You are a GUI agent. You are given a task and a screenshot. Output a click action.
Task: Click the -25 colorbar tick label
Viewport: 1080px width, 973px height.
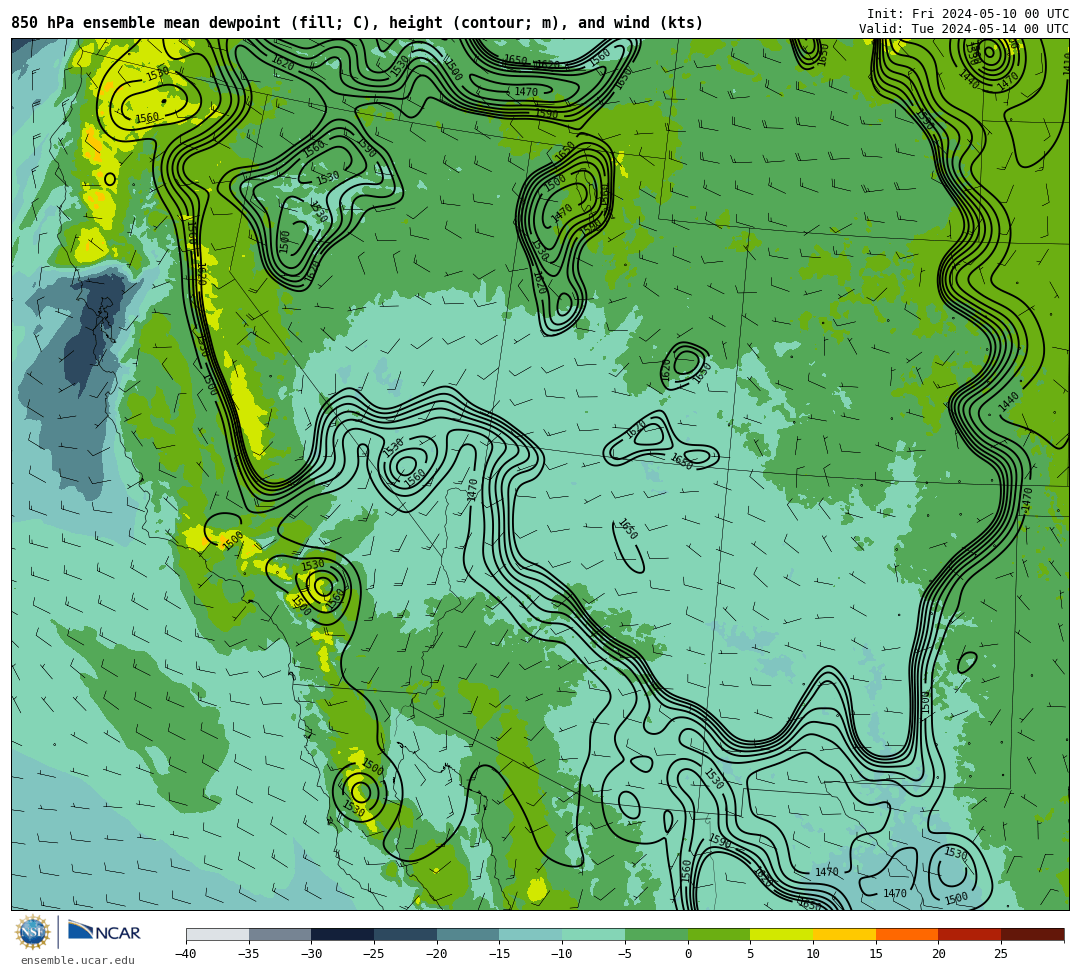click(x=373, y=954)
